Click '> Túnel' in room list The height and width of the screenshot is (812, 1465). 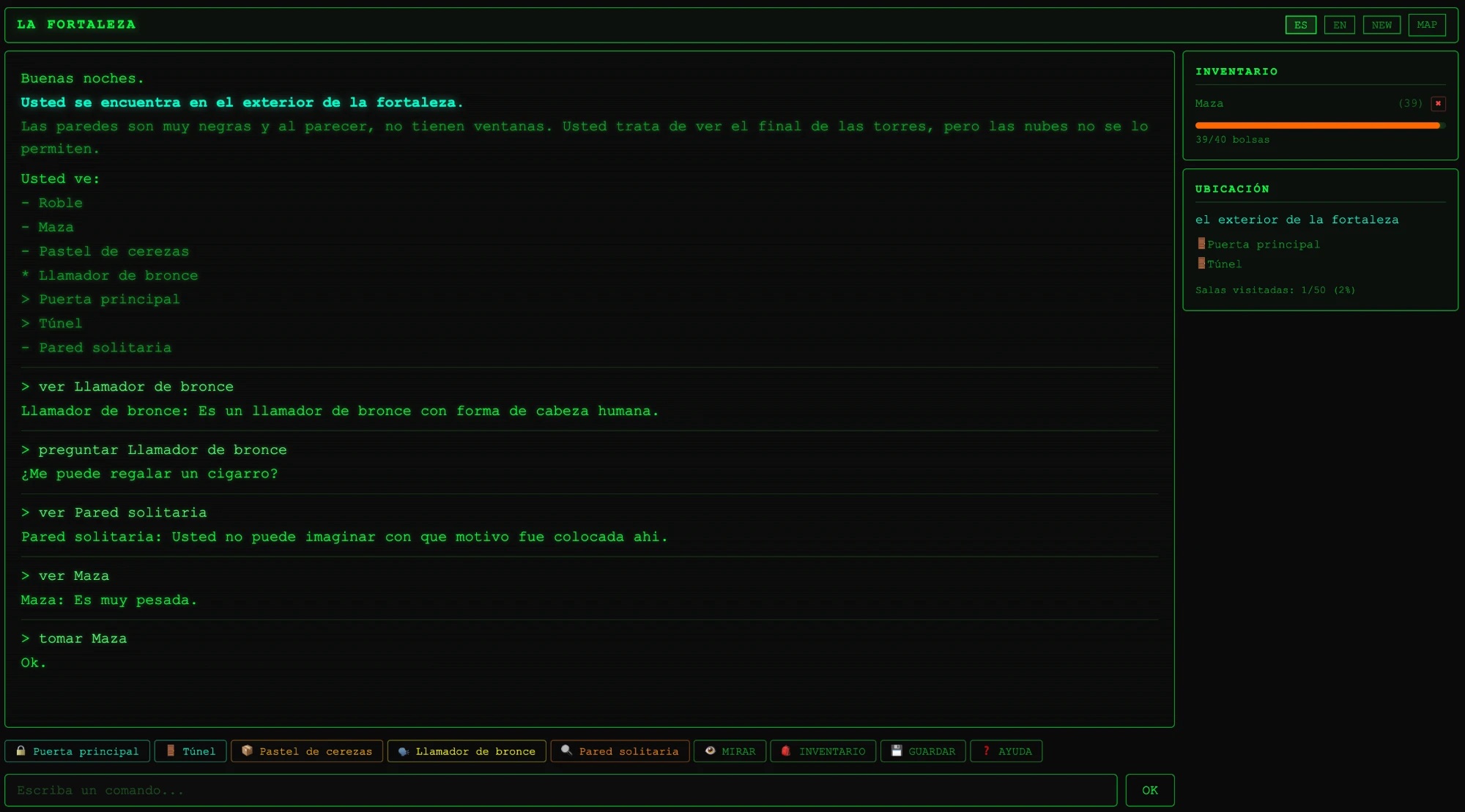pos(51,323)
